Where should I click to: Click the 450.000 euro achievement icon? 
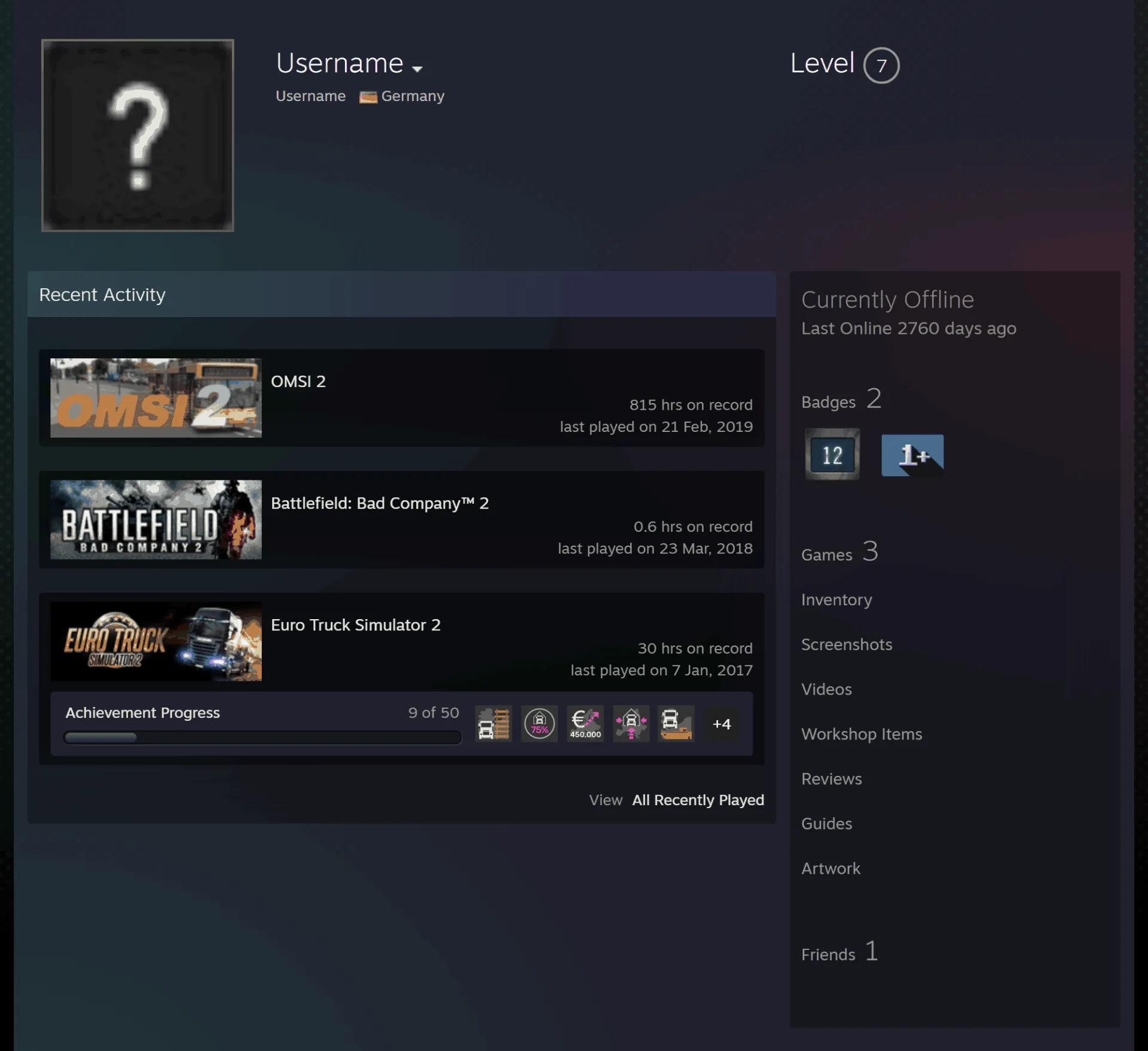pos(585,724)
